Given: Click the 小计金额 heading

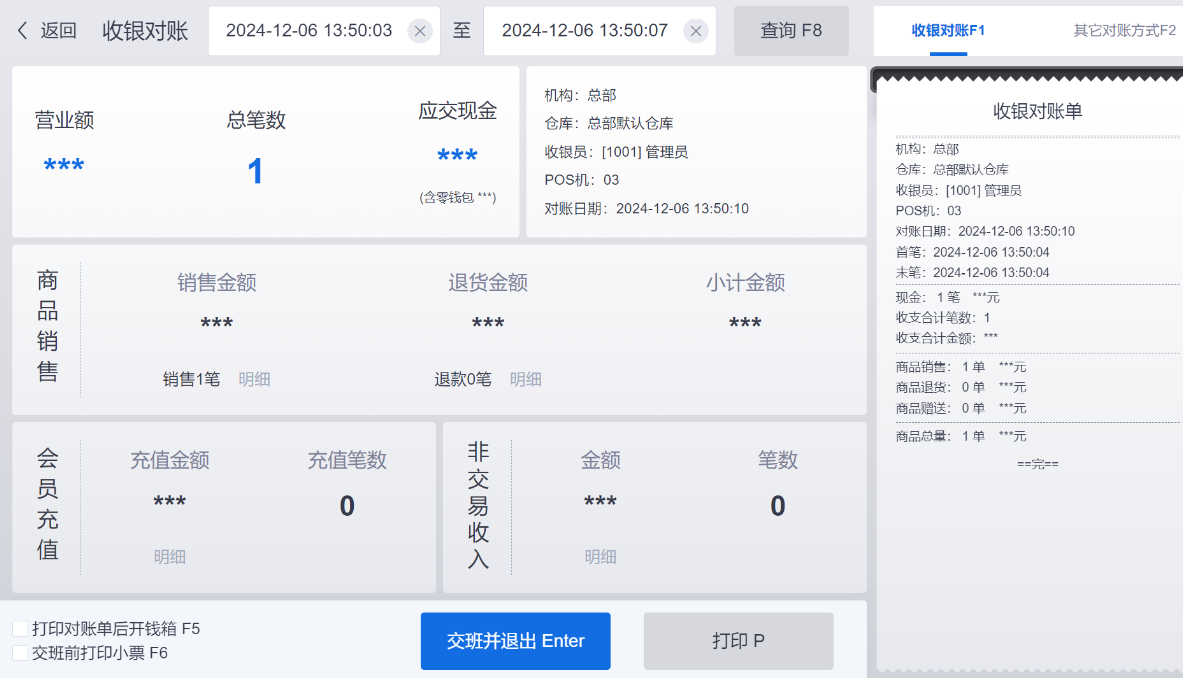Looking at the screenshot, I should 745,283.
